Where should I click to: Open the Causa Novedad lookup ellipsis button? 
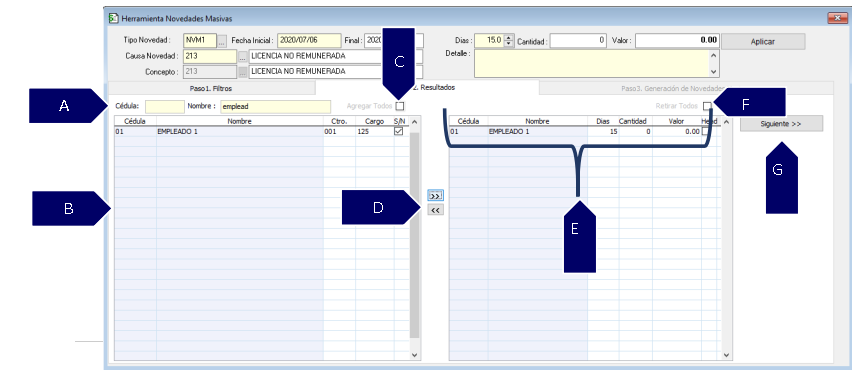pos(243,56)
